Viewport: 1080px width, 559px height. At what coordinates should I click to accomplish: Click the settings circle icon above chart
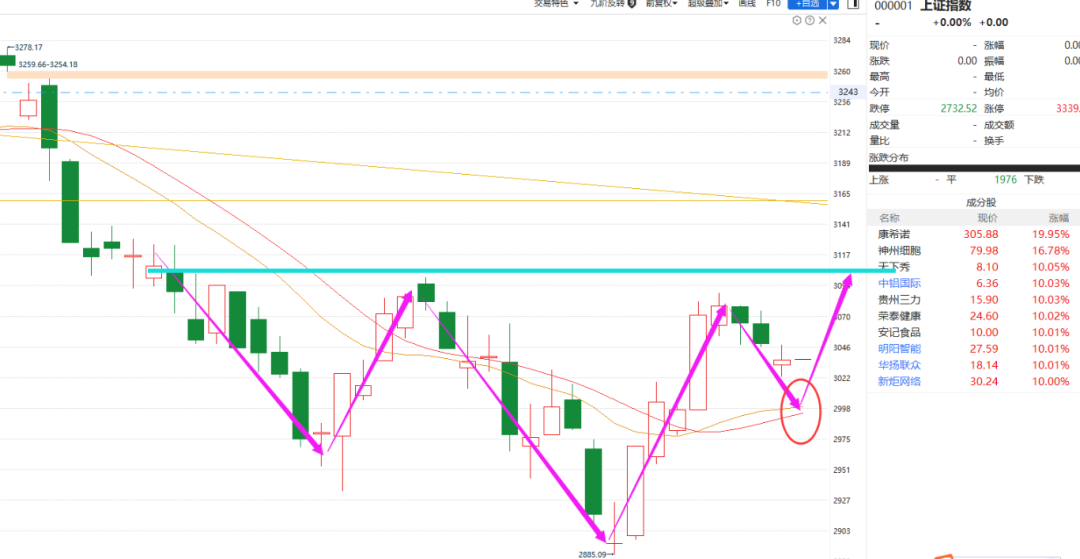795,19
